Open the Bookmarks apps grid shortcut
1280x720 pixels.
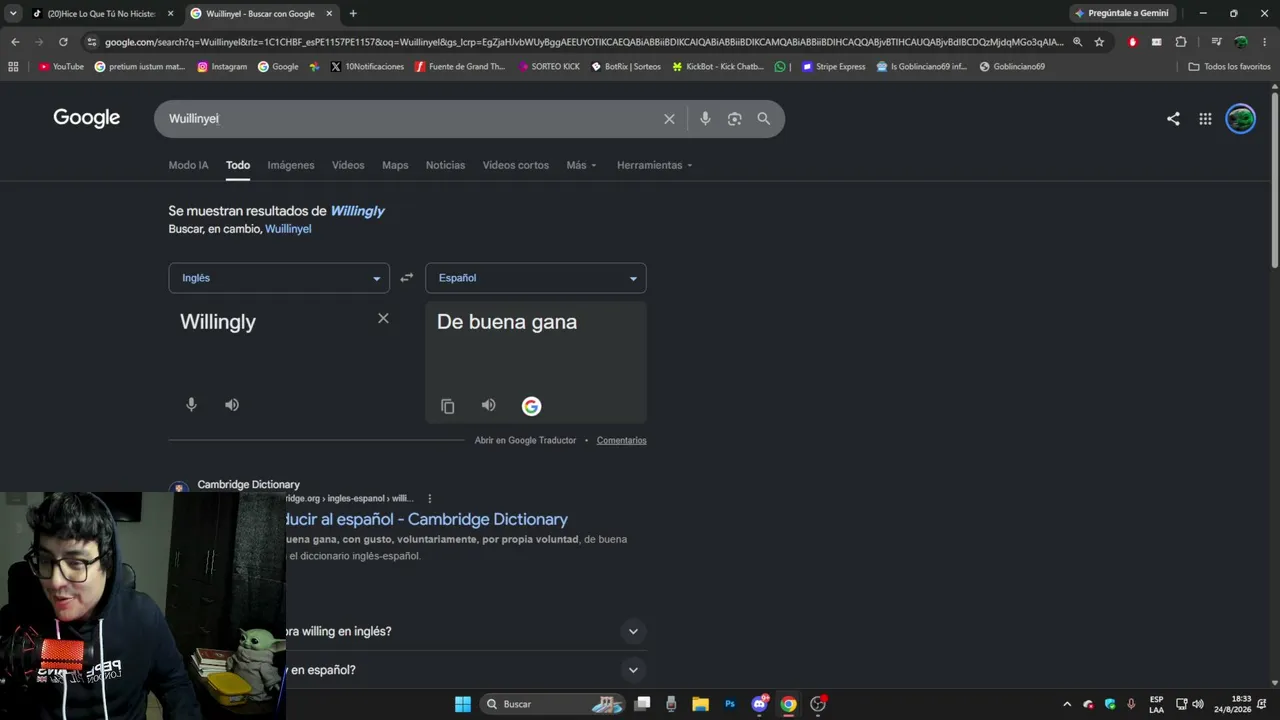tap(13, 67)
